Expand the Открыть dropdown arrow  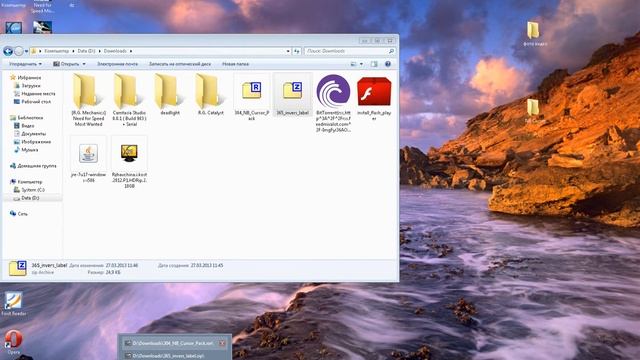[84, 64]
